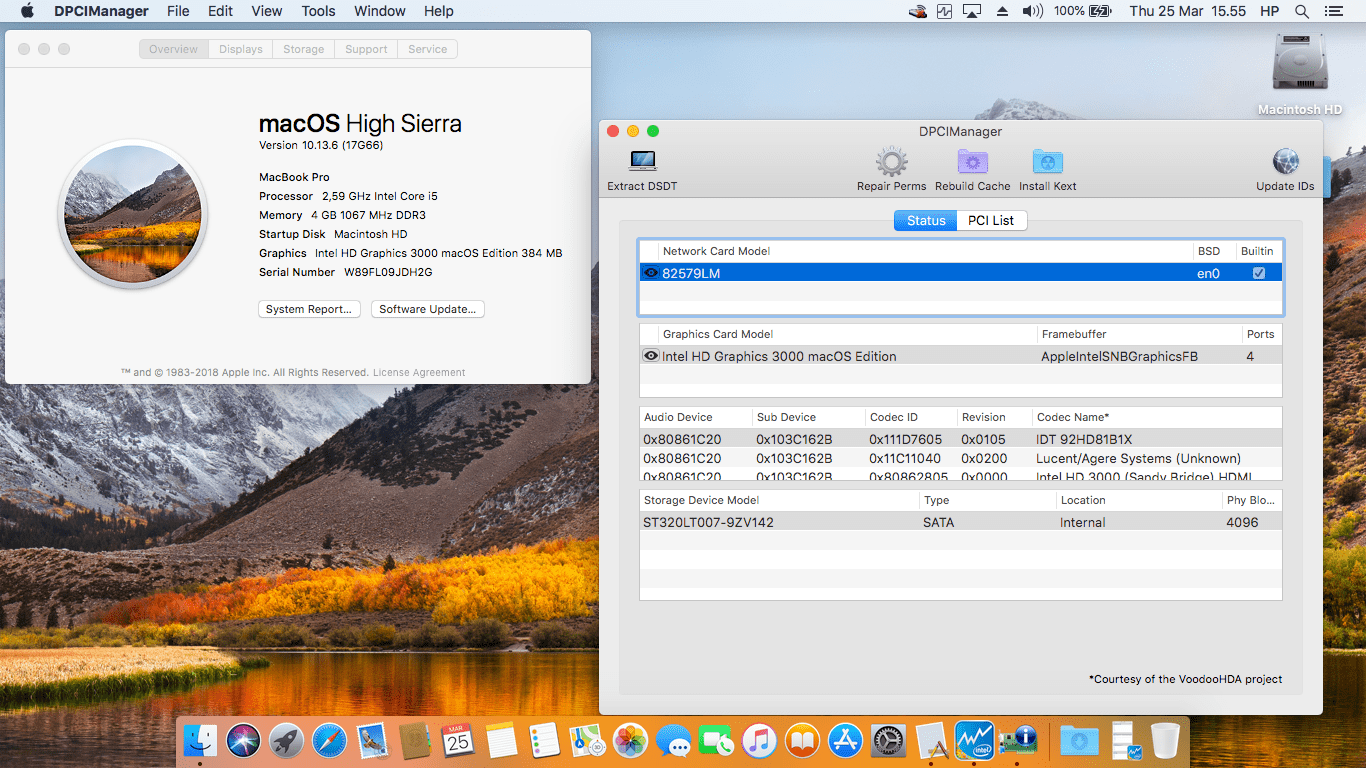Click DPCIManager card icon in dock
The width and height of the screenshot is (1366, 768).
coord(1017,741)
